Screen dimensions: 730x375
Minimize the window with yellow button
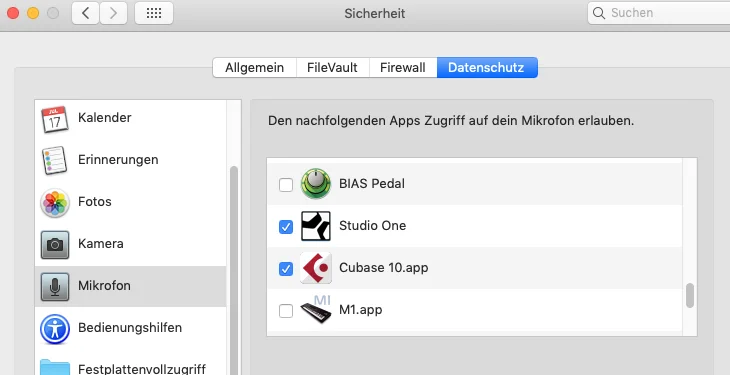pyautogui.click(x=33, y=13)
